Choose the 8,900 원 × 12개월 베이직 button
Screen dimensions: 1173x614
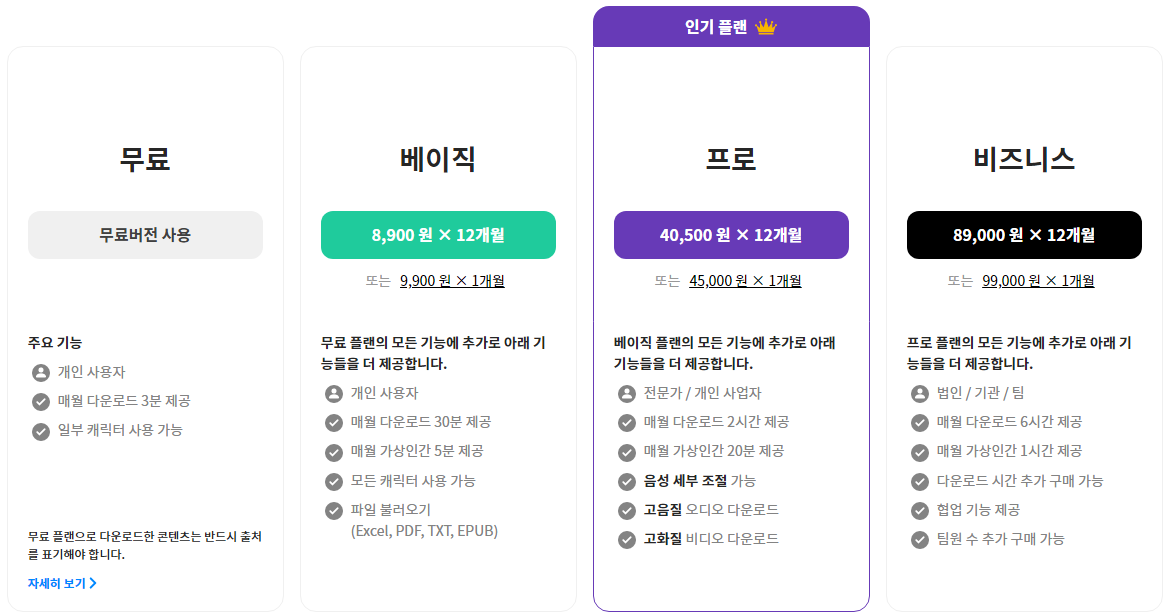tap(438, 235)
